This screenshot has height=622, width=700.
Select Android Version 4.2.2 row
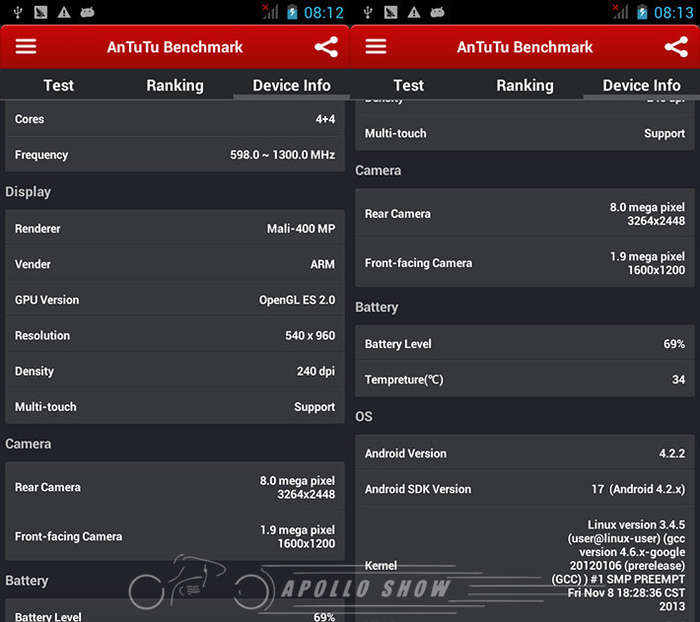[x=525, y=453]
